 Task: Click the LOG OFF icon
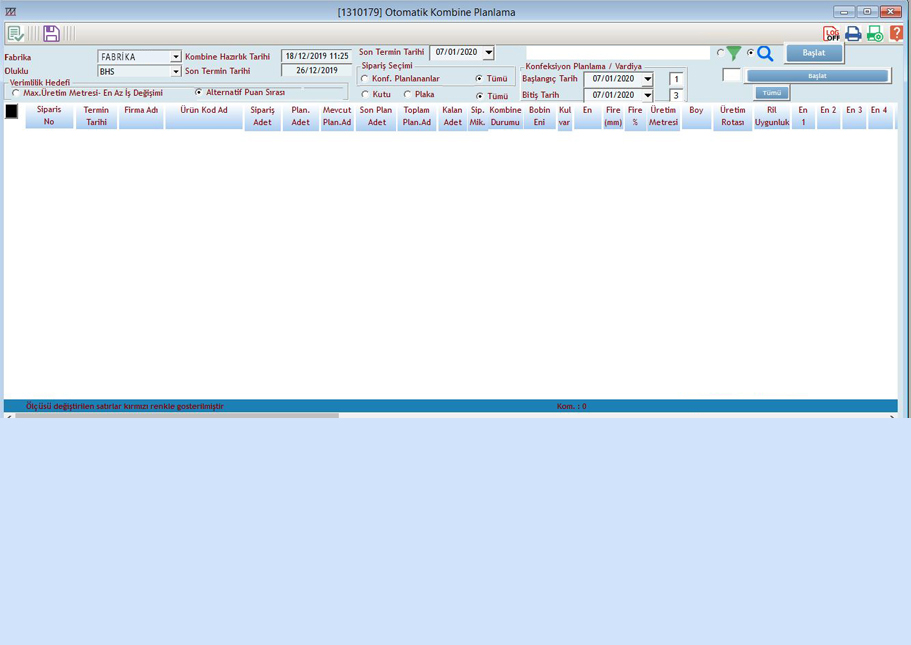tap(832, 34)
